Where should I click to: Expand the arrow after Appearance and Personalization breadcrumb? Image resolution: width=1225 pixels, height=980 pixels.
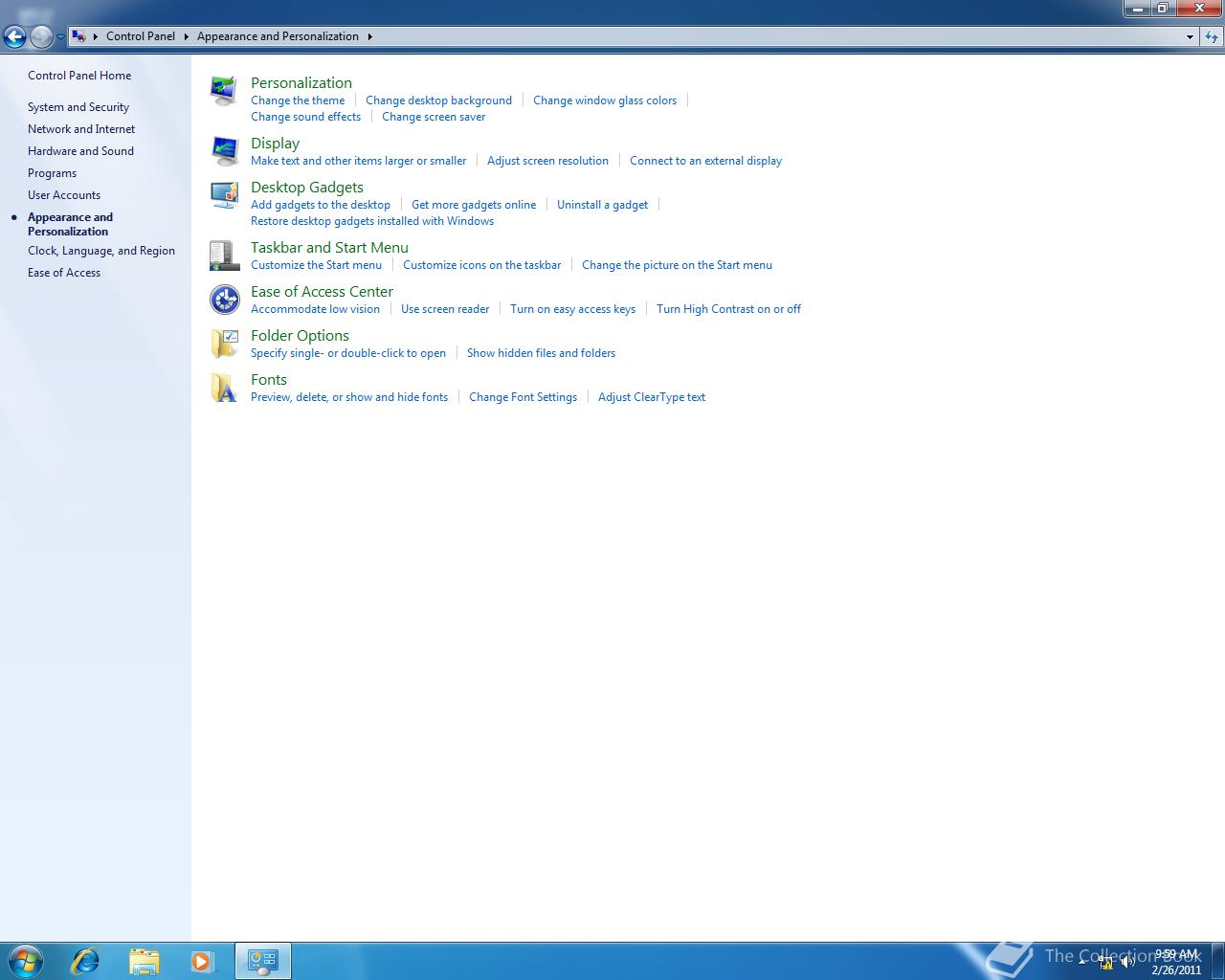click(369, 36)
